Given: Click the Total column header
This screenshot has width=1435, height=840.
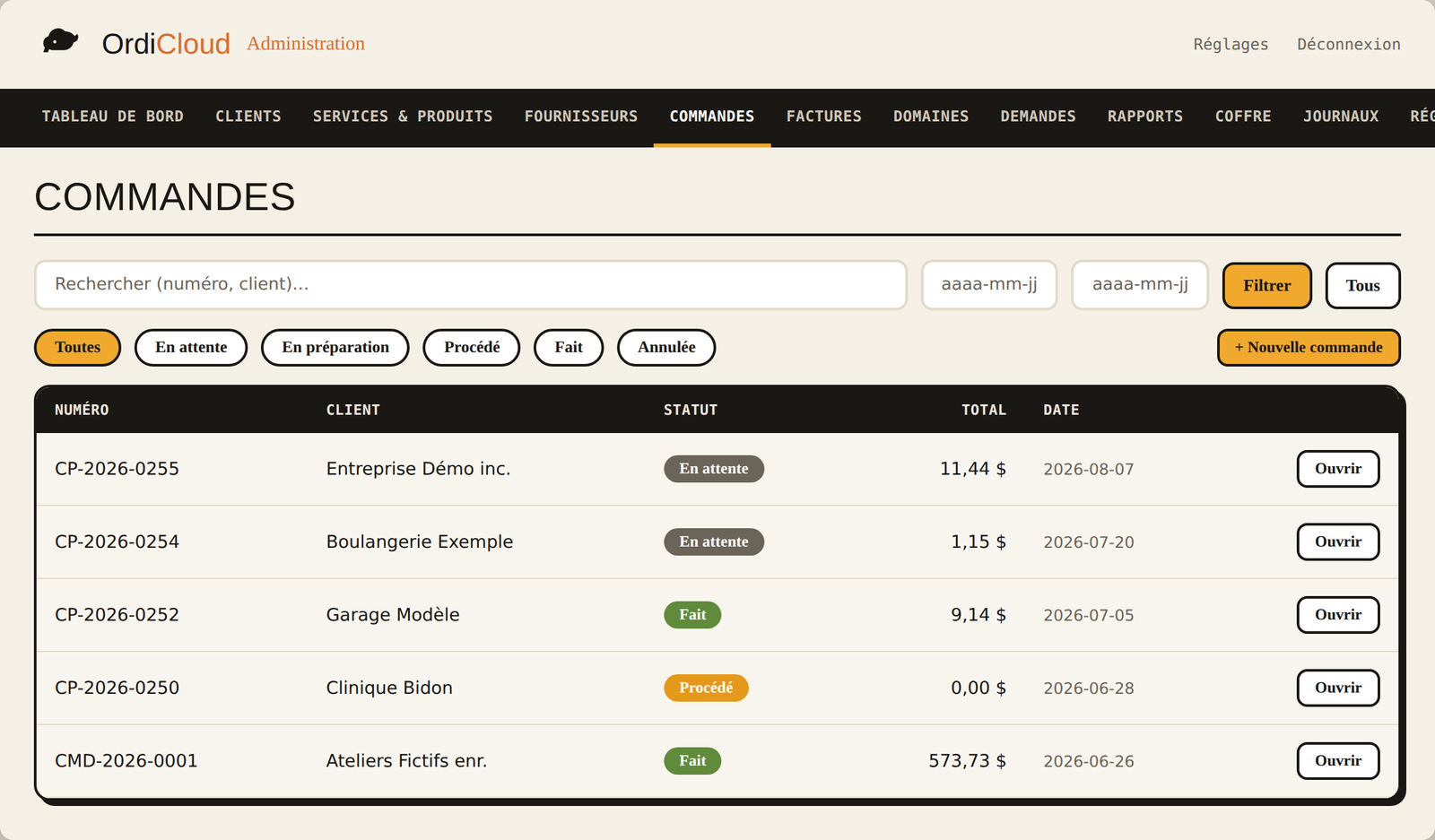Looking at the screenshot, I should pyautogui.click(x=984, y=410).
